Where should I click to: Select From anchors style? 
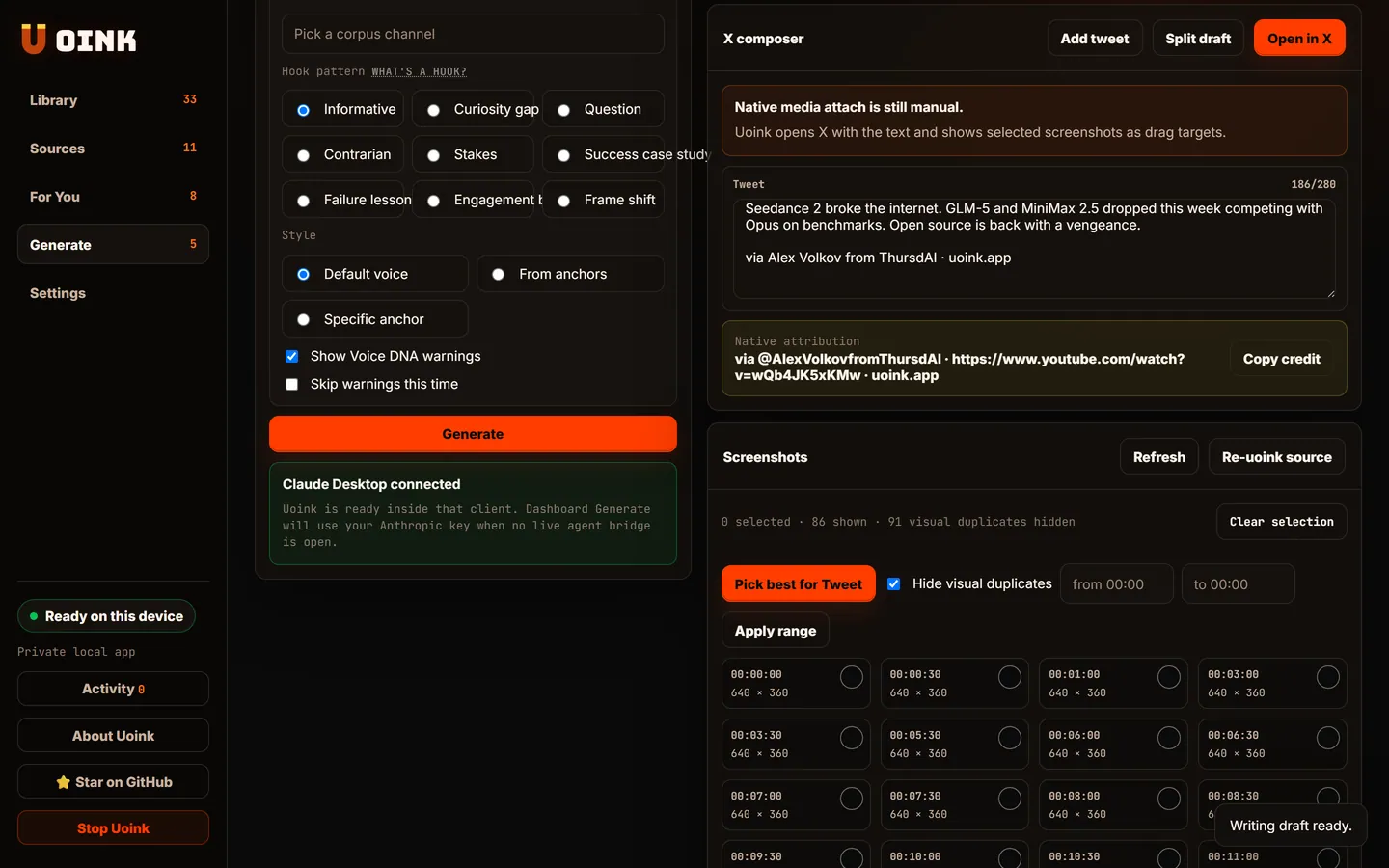tap(570, 274)
